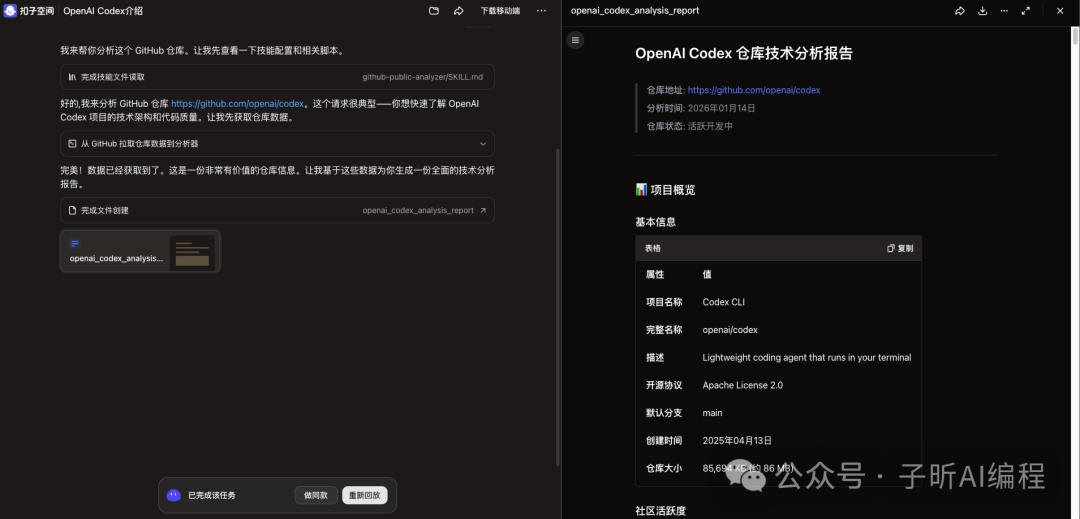Click the 下载移动端 menu item

500,11
